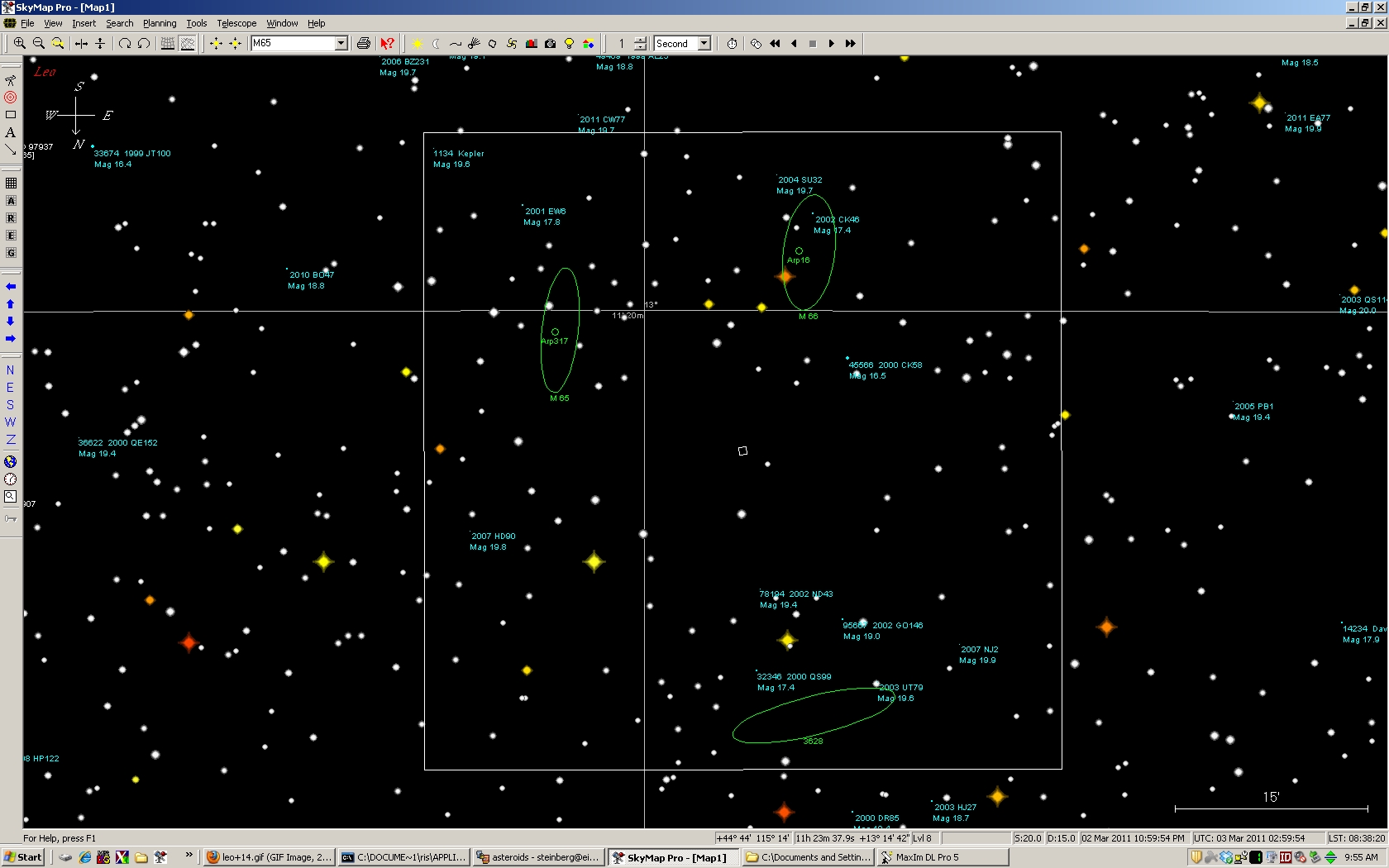Image resolution: width=1389 pixels, height=868 pixels.
Task: Open the Insert menu
Action: coord(84,23)
